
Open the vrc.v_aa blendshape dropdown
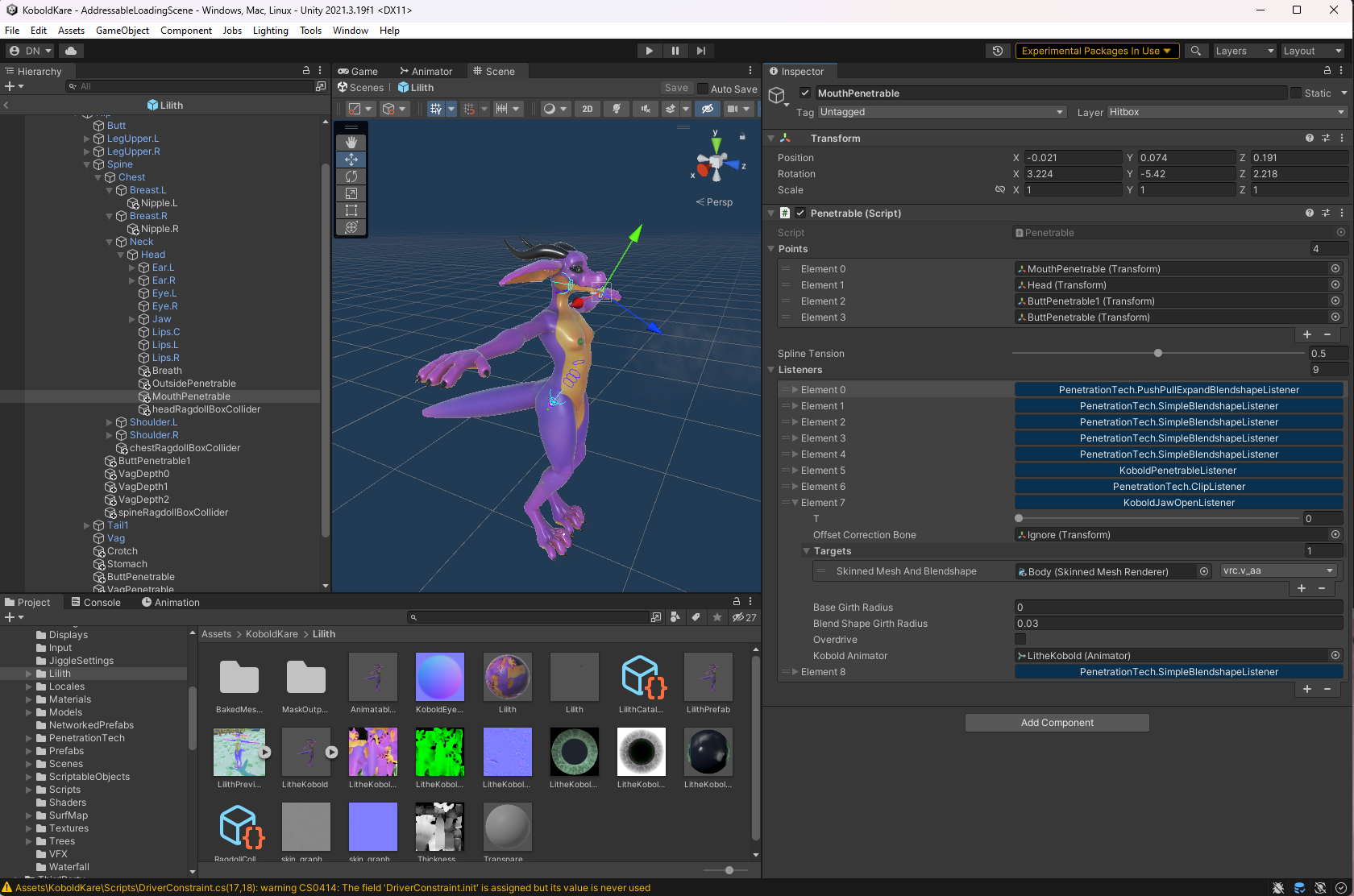[x=1279, y=570]
